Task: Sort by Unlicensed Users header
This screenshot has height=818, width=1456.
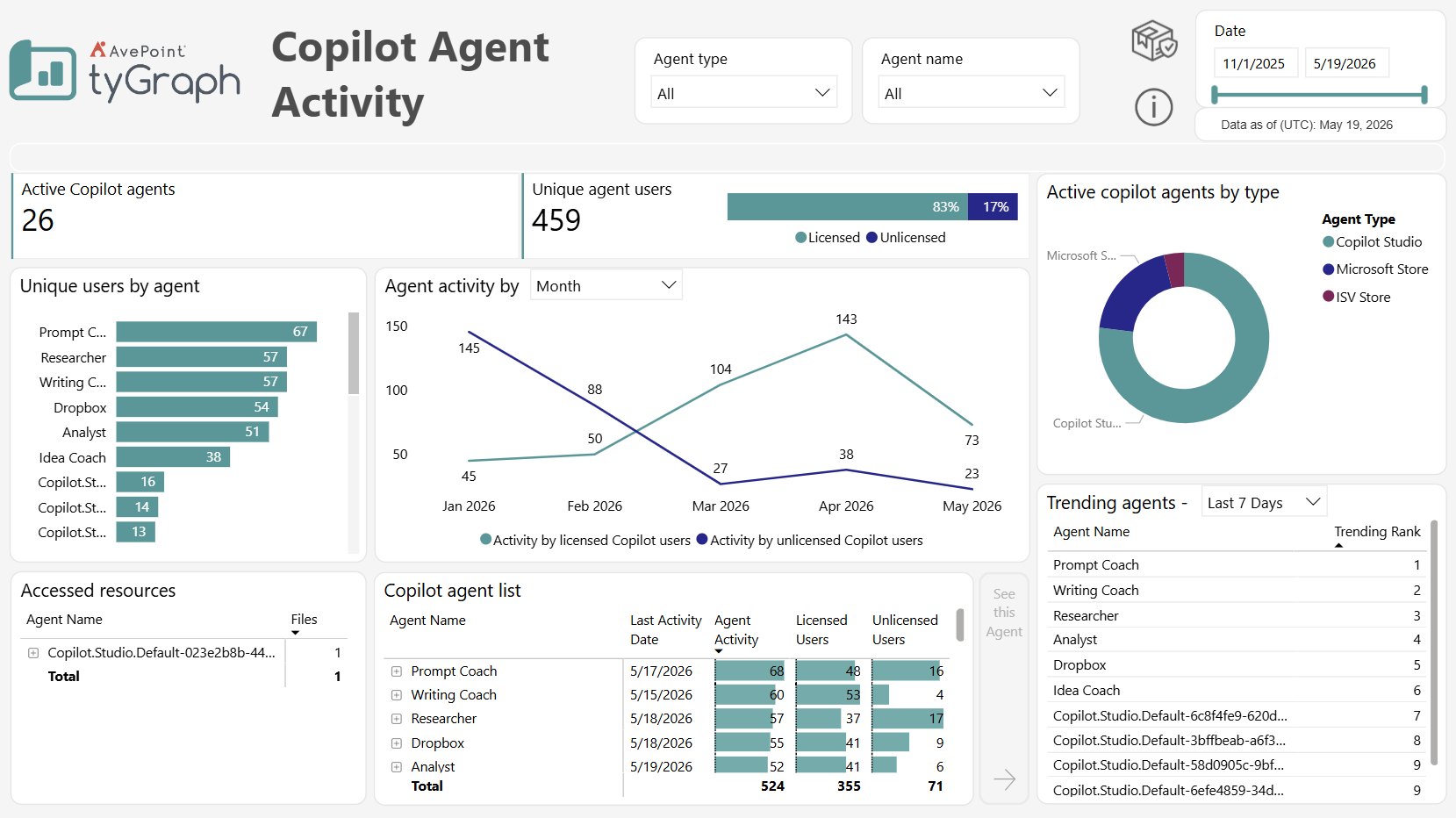Action: (x=905, y=630)
